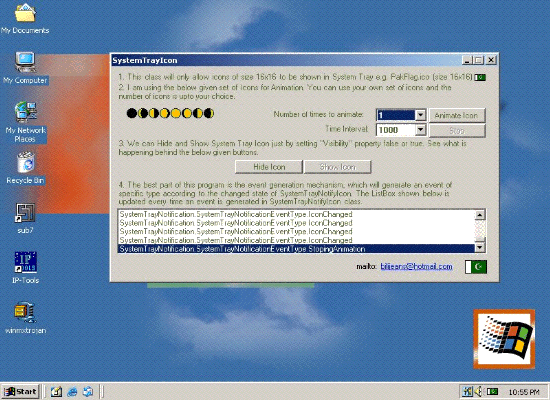The width and height of the screenshot is (550, 400).
Task: Expand the Number of times dropdown
Action: (420, 115)
